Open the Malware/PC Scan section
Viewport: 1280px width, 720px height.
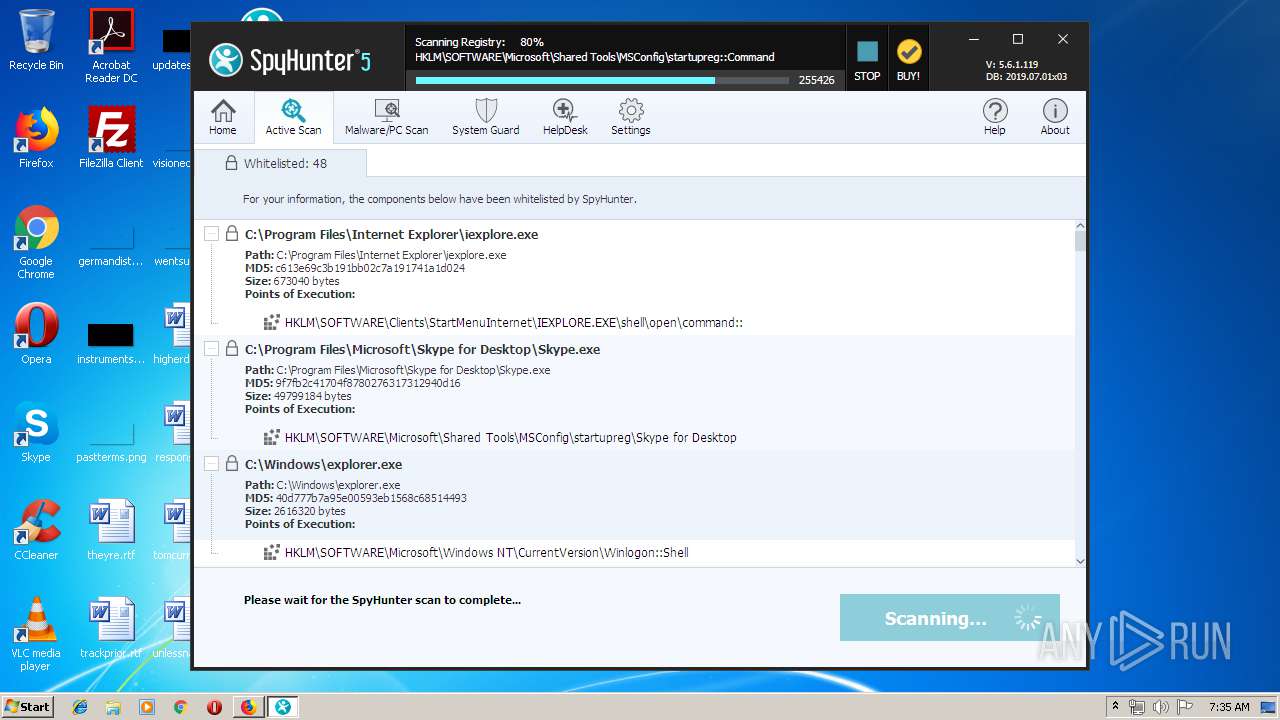click(x=386, y=117)
